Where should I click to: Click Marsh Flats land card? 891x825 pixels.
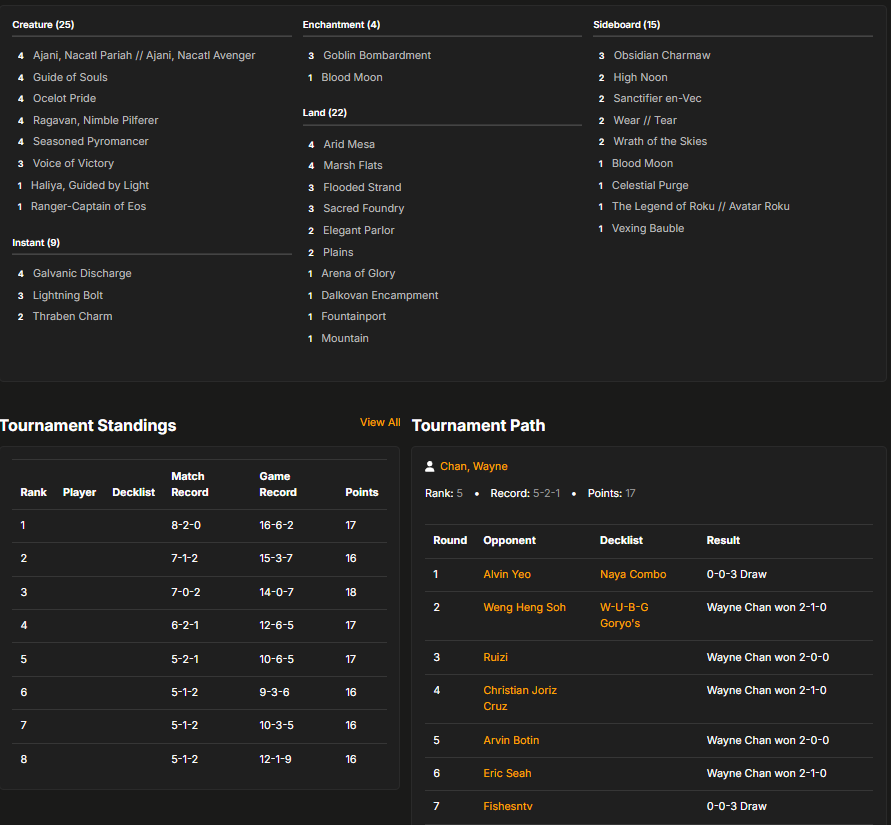[353, 165]
